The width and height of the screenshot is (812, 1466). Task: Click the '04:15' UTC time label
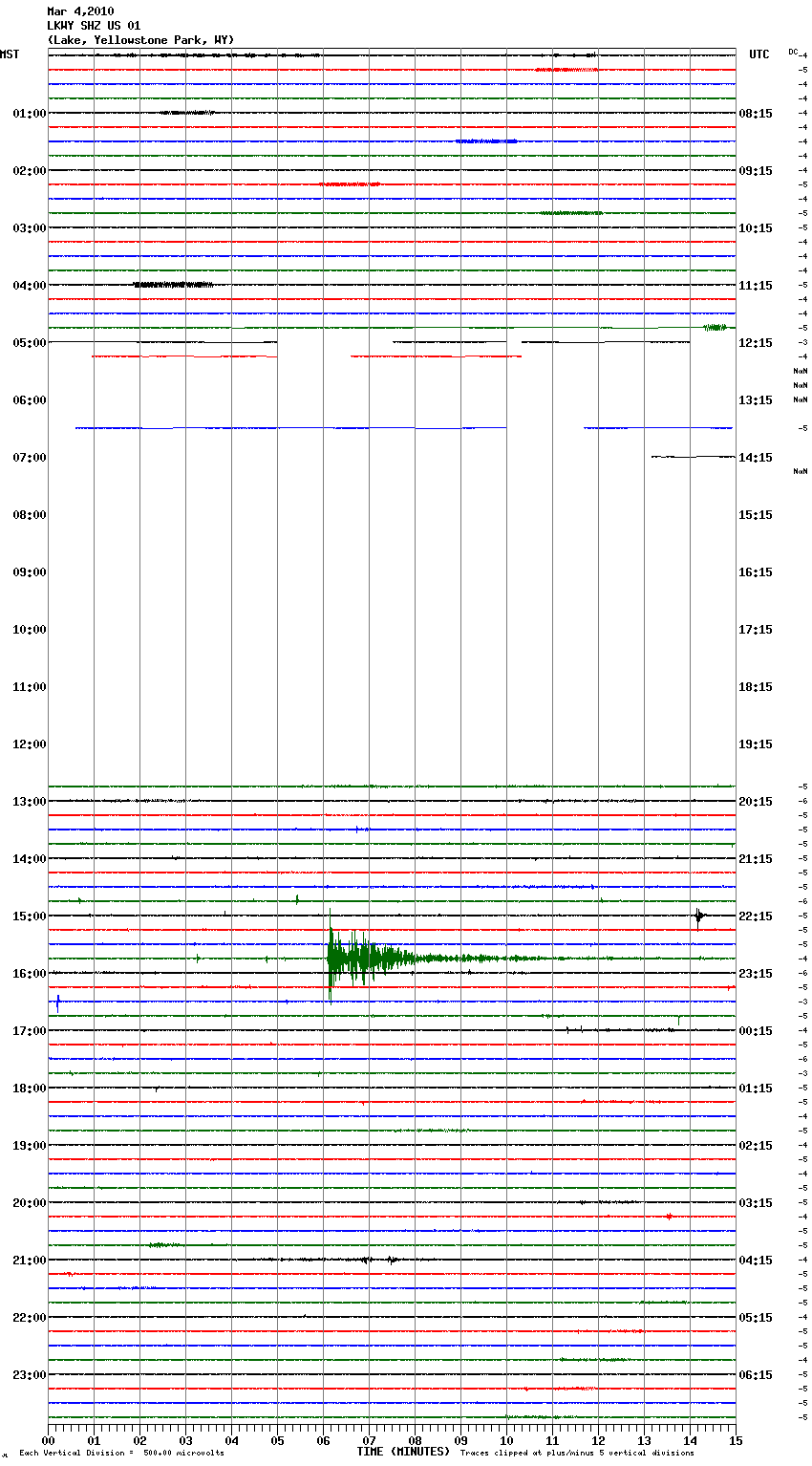point(756,1261)
